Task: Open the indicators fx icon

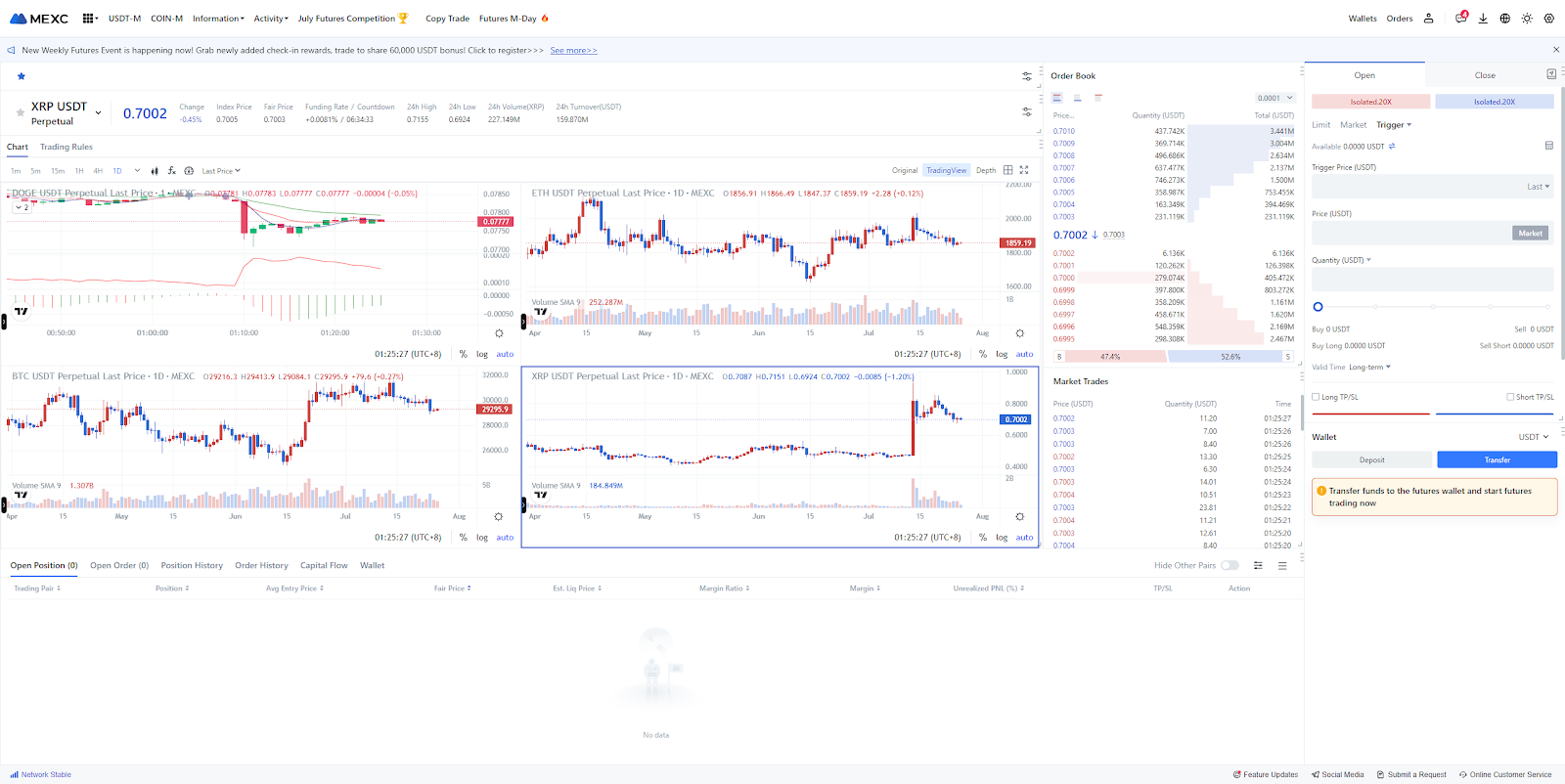Action: tap(172, 171)
